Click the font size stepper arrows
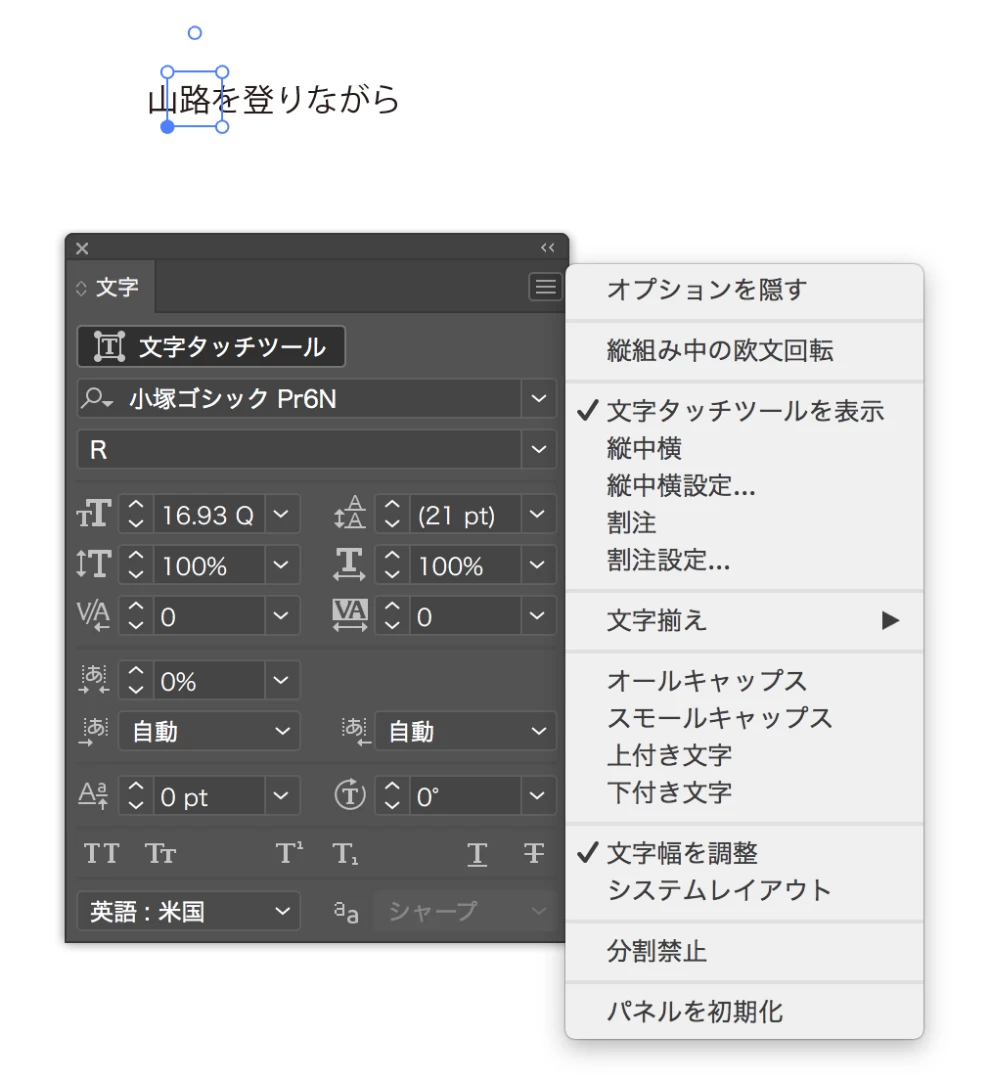The image size is (988, 1080). 136,514
